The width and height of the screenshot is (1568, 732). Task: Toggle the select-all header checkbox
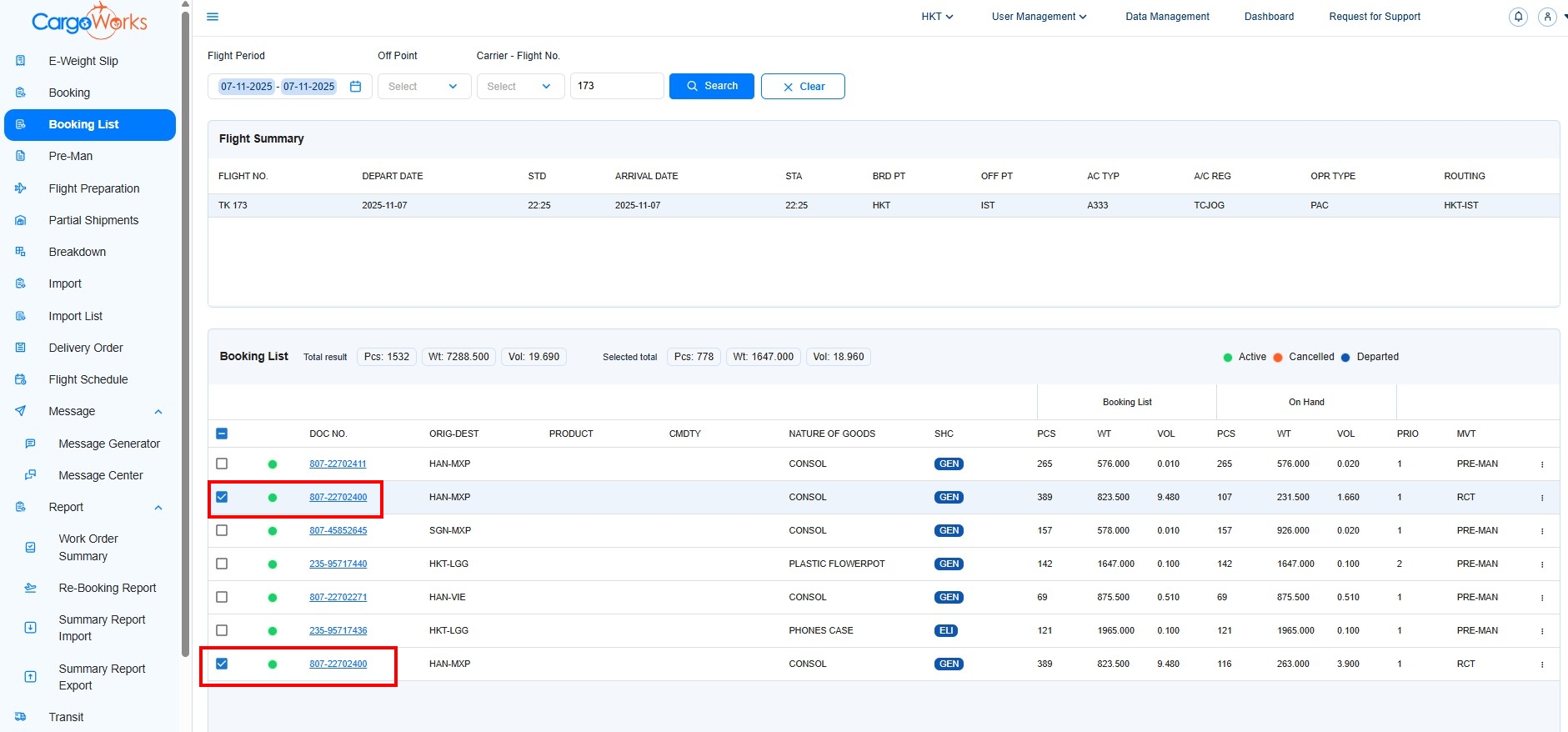[222, 434]
